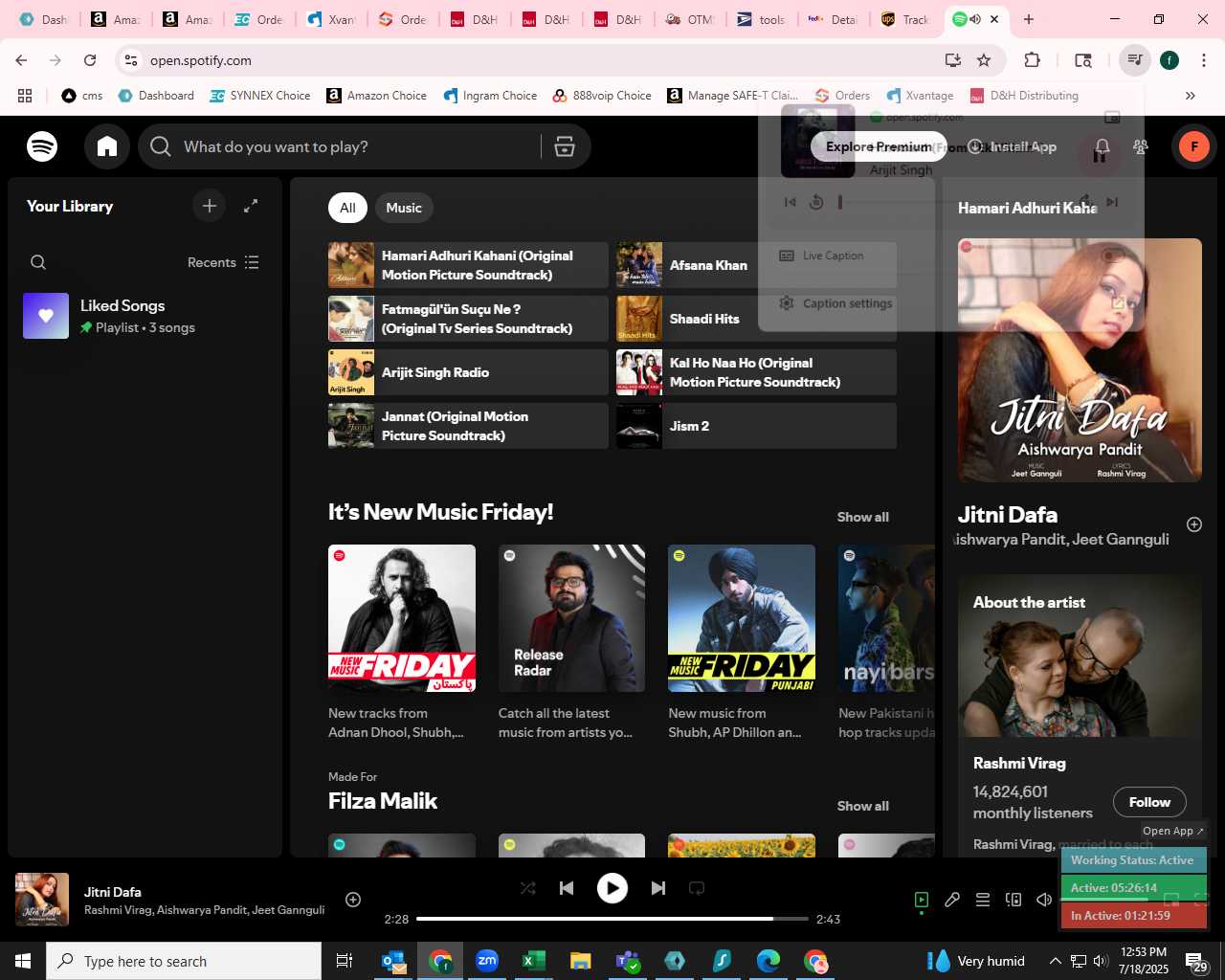
Task: Show all Made For Filza Malik
Action: (x=862, y=806)
